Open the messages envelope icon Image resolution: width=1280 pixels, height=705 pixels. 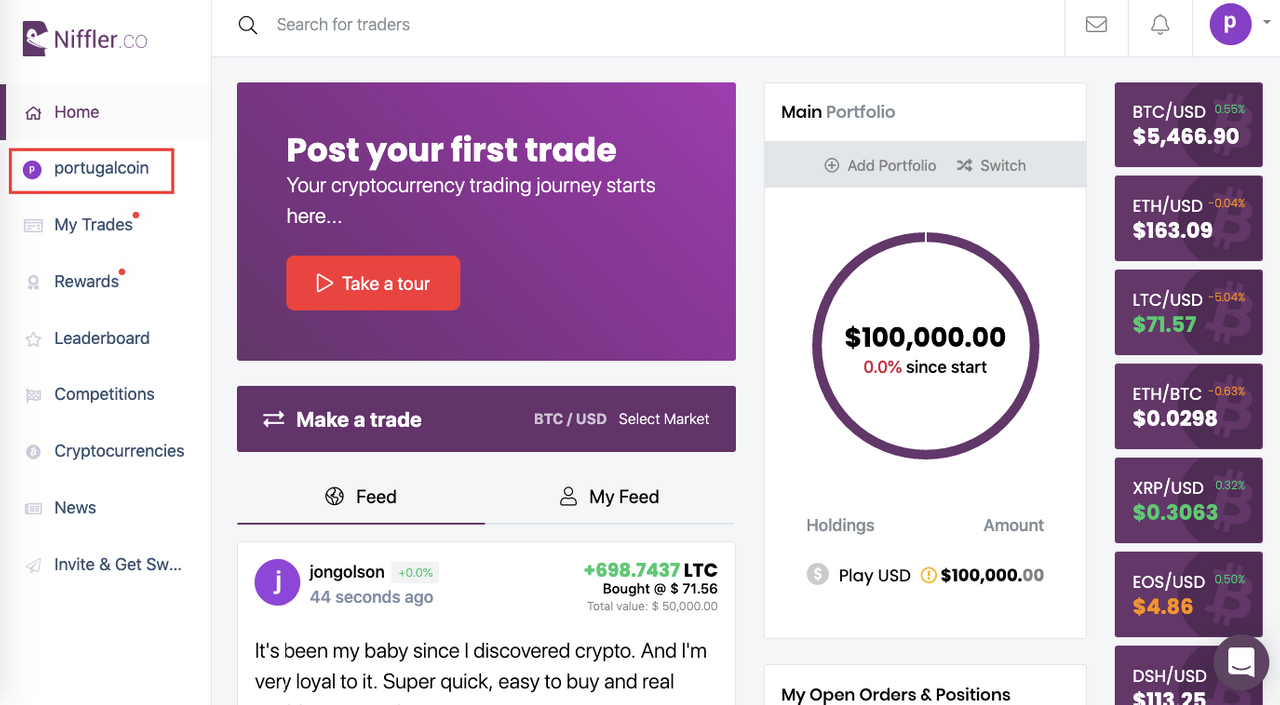1096,25
